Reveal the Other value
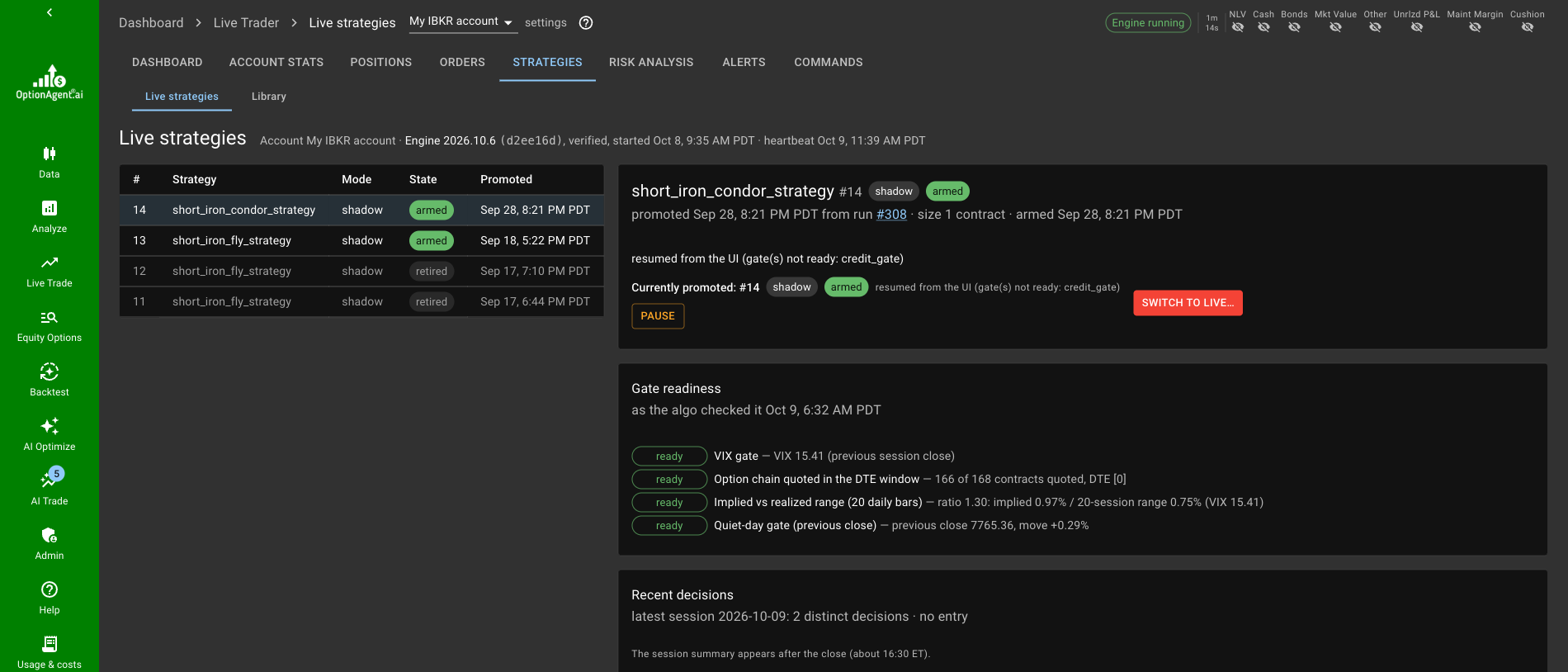This screenshot has height=672, width=1568. point(1375,27)
